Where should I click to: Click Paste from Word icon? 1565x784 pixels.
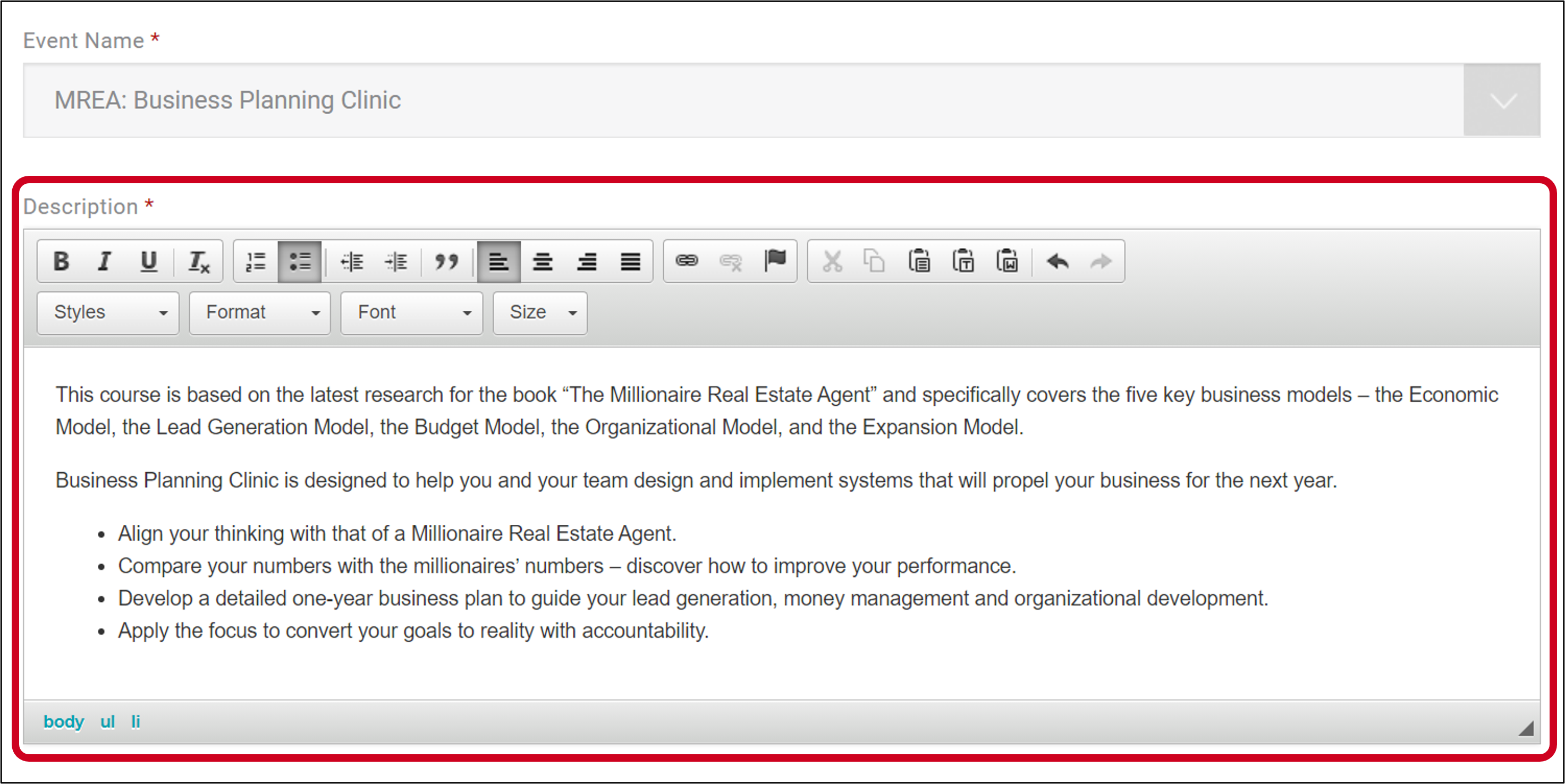coord(1008,262)
